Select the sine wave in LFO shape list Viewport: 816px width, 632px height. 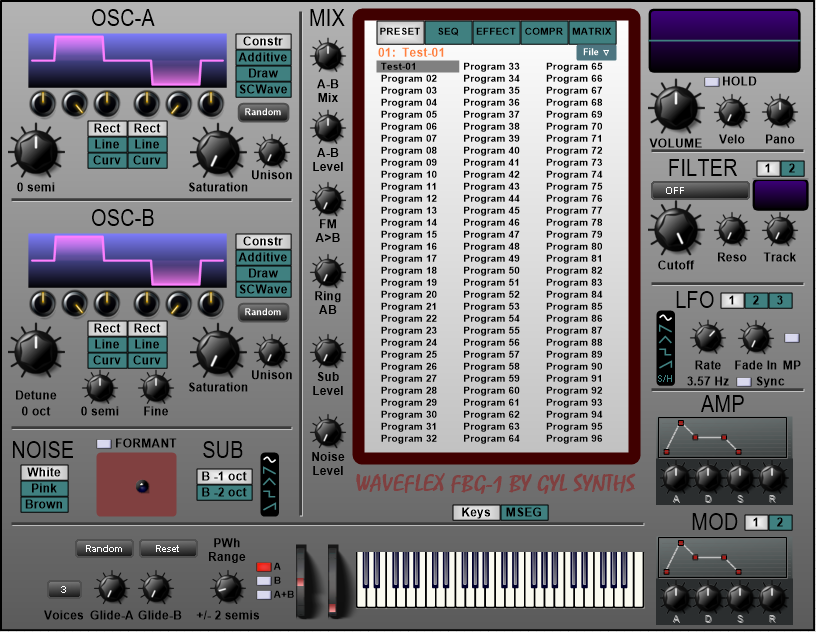[665, 320]
